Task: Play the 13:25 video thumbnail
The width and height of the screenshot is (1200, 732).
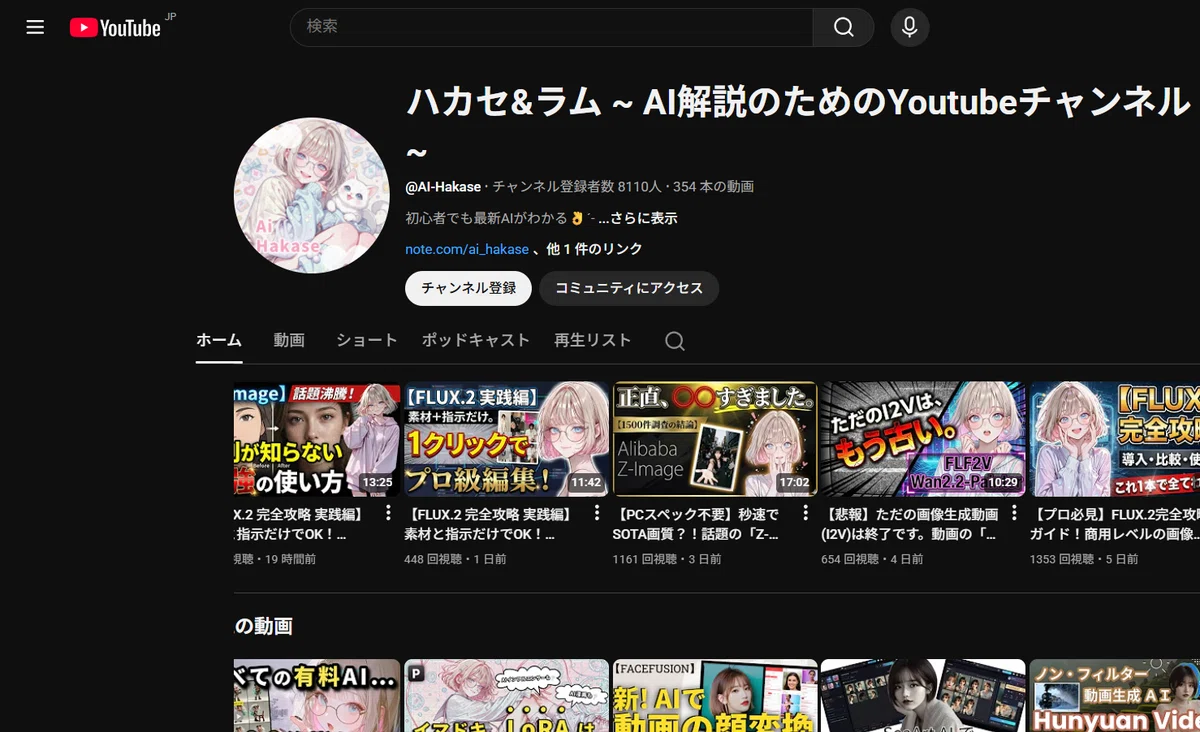Action: [x=317, y=439]
